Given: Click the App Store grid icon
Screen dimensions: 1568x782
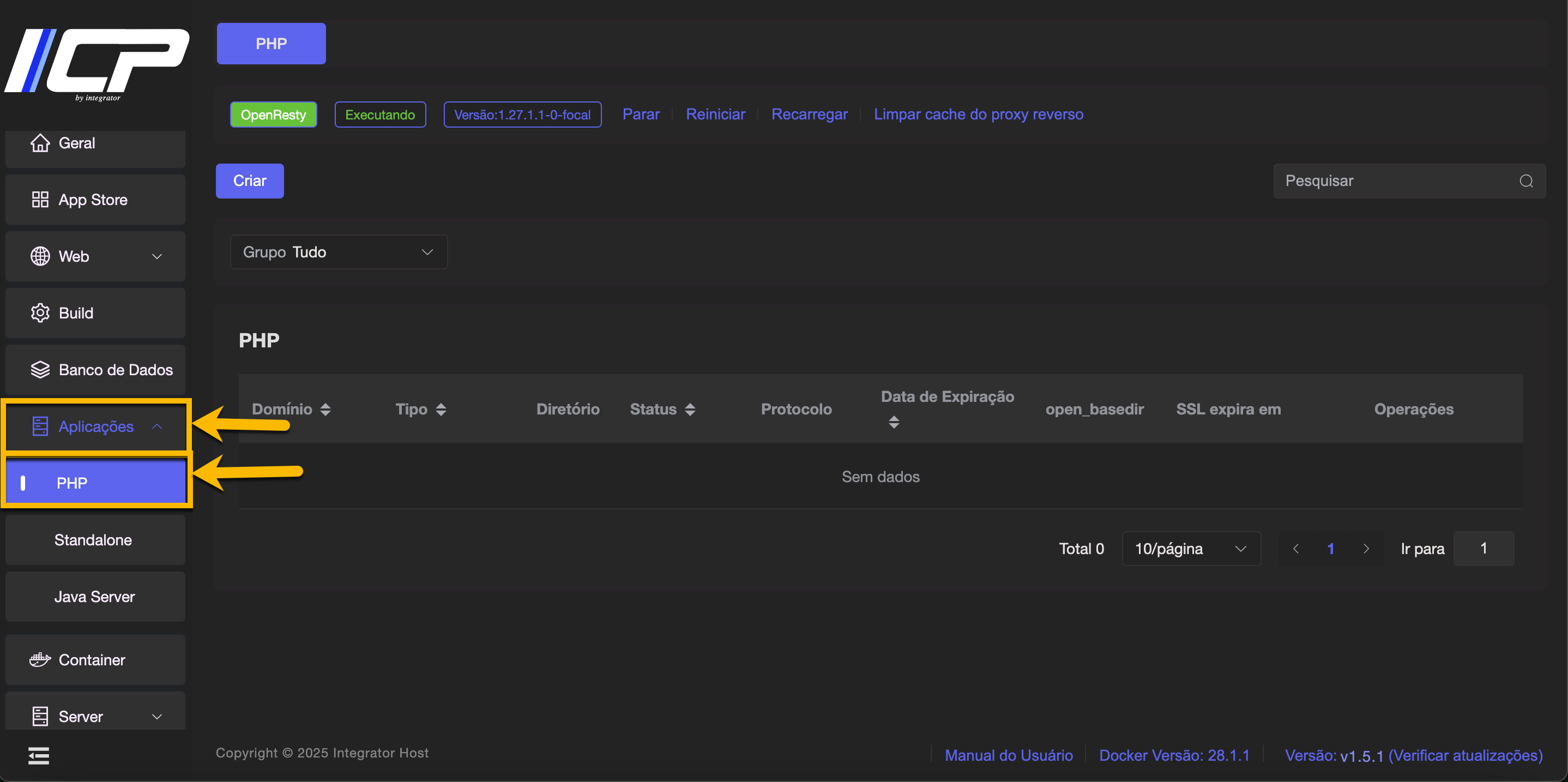Looking at the screenshot, I should tap(40, 200).
